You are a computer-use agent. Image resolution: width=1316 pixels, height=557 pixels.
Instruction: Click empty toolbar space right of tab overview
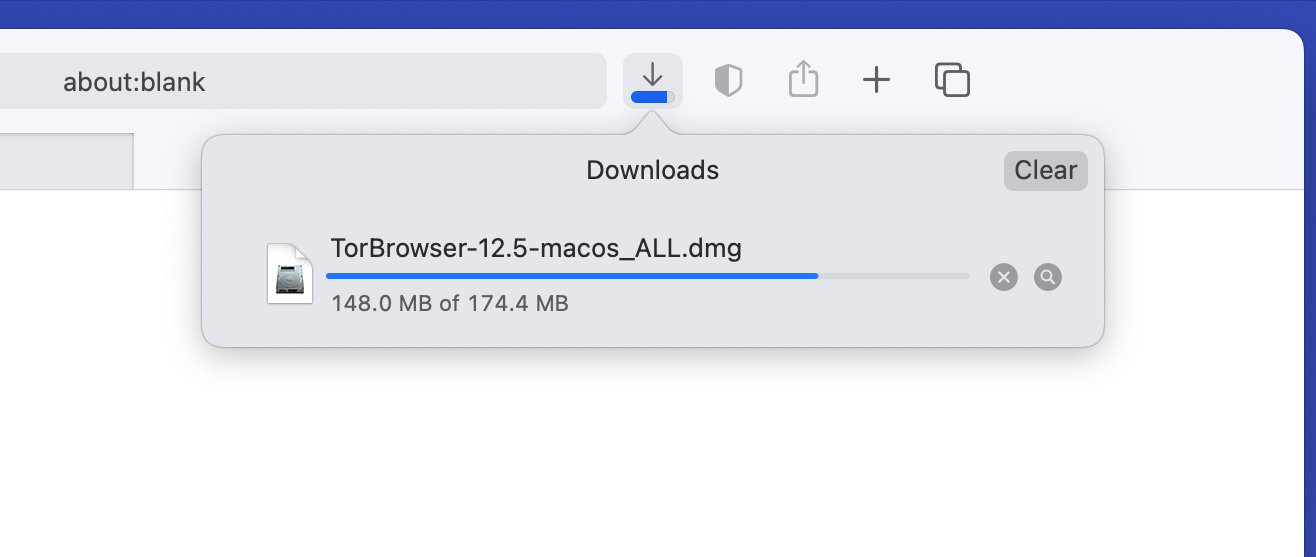pyautogui.click(x=1130, y=80)
